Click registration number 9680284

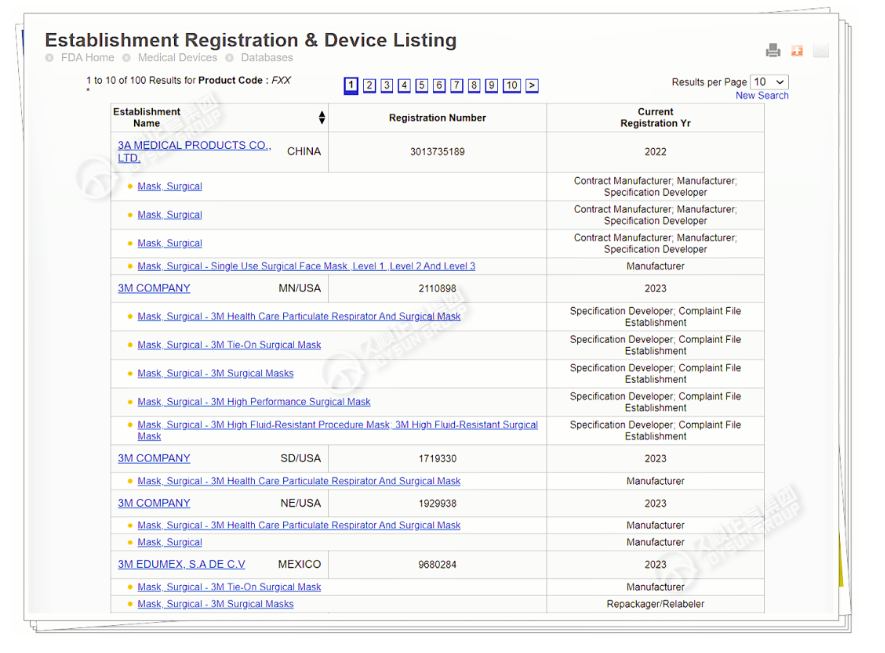point(437,565)
